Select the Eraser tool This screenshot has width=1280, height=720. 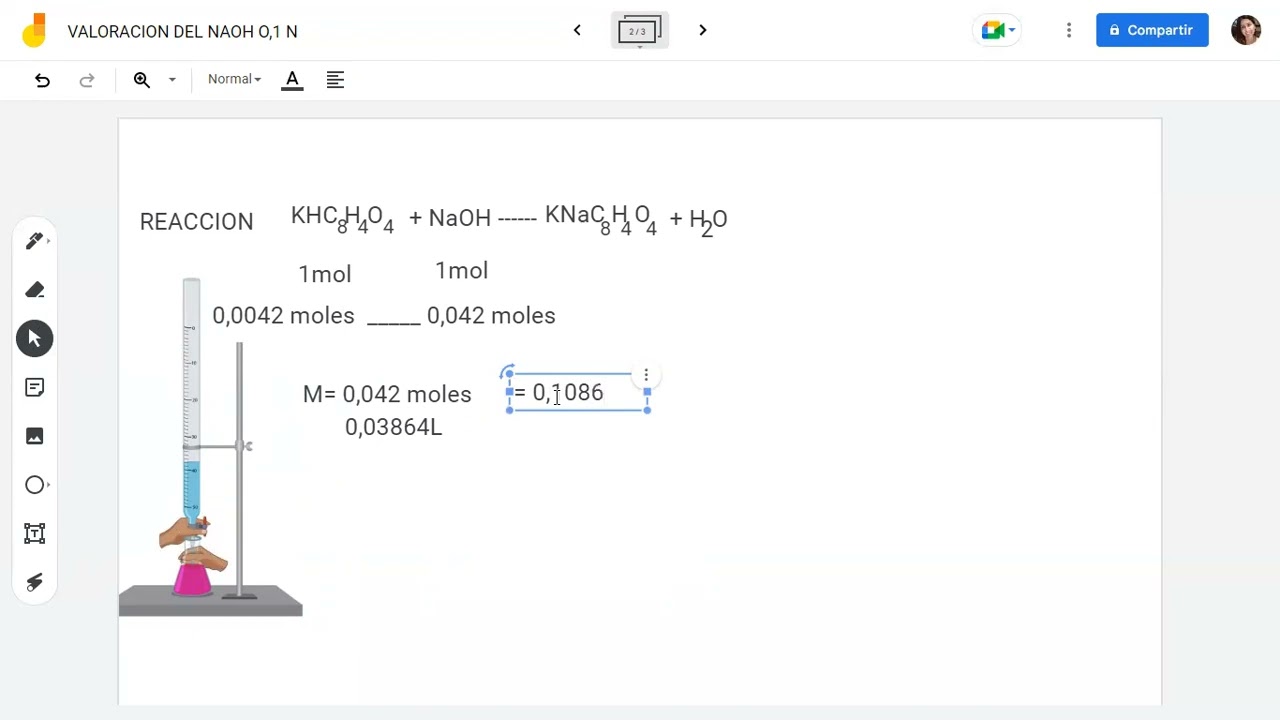(35, 290)
